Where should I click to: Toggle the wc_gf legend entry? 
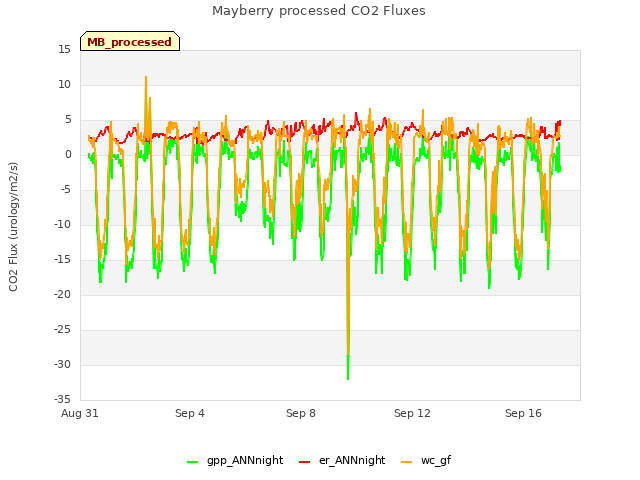[x=426, y=461]
